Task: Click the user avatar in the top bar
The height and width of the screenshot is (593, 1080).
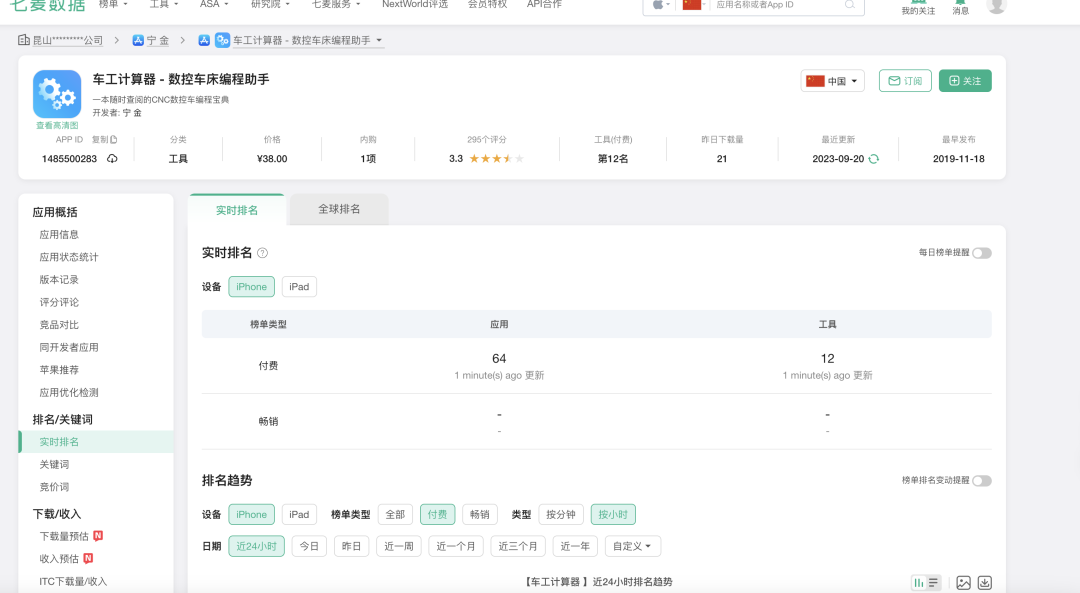Action: 996,6
